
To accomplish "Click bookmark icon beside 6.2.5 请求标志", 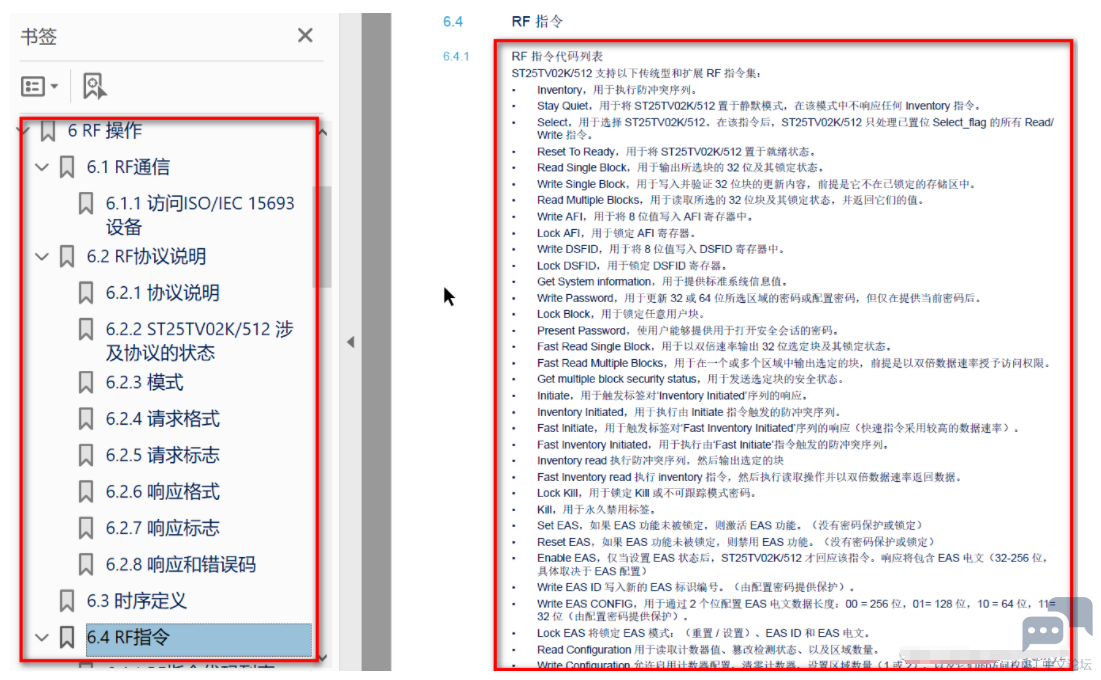I will (x=86, y=455).
